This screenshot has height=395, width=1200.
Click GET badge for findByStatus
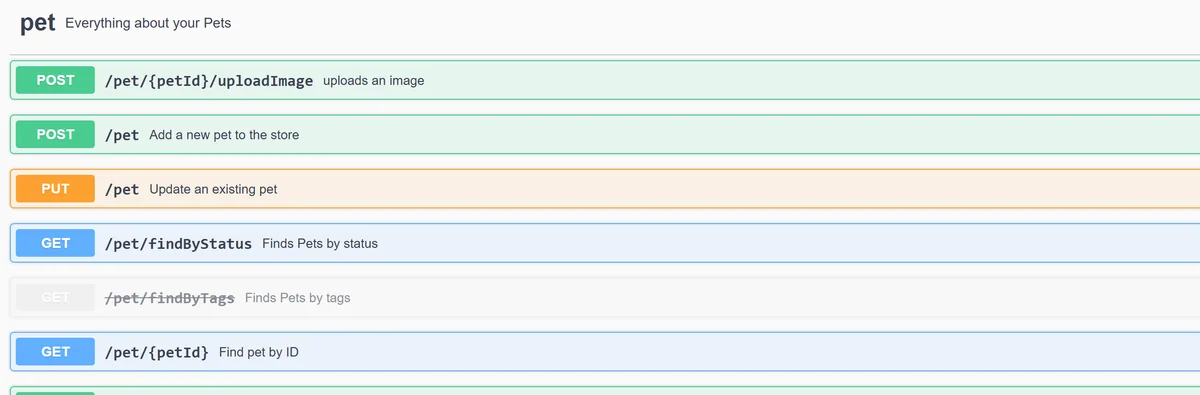55,242
